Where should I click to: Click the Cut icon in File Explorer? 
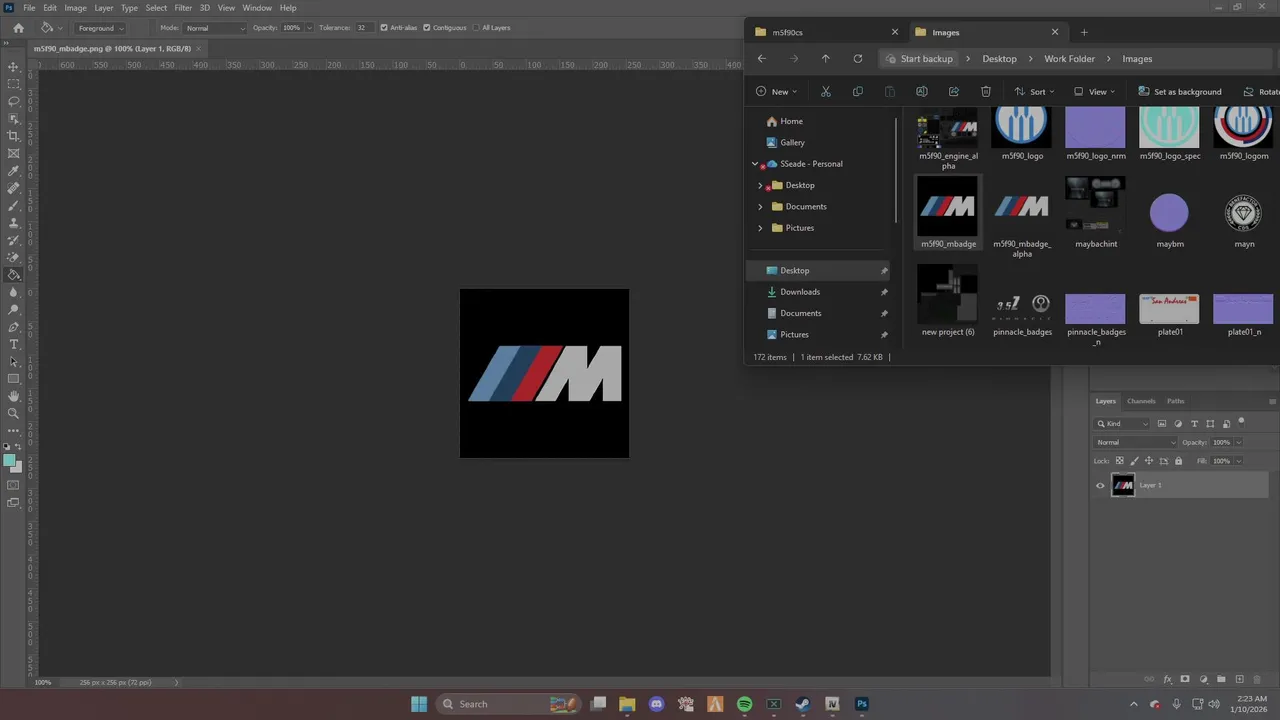[x=825, y=92]
